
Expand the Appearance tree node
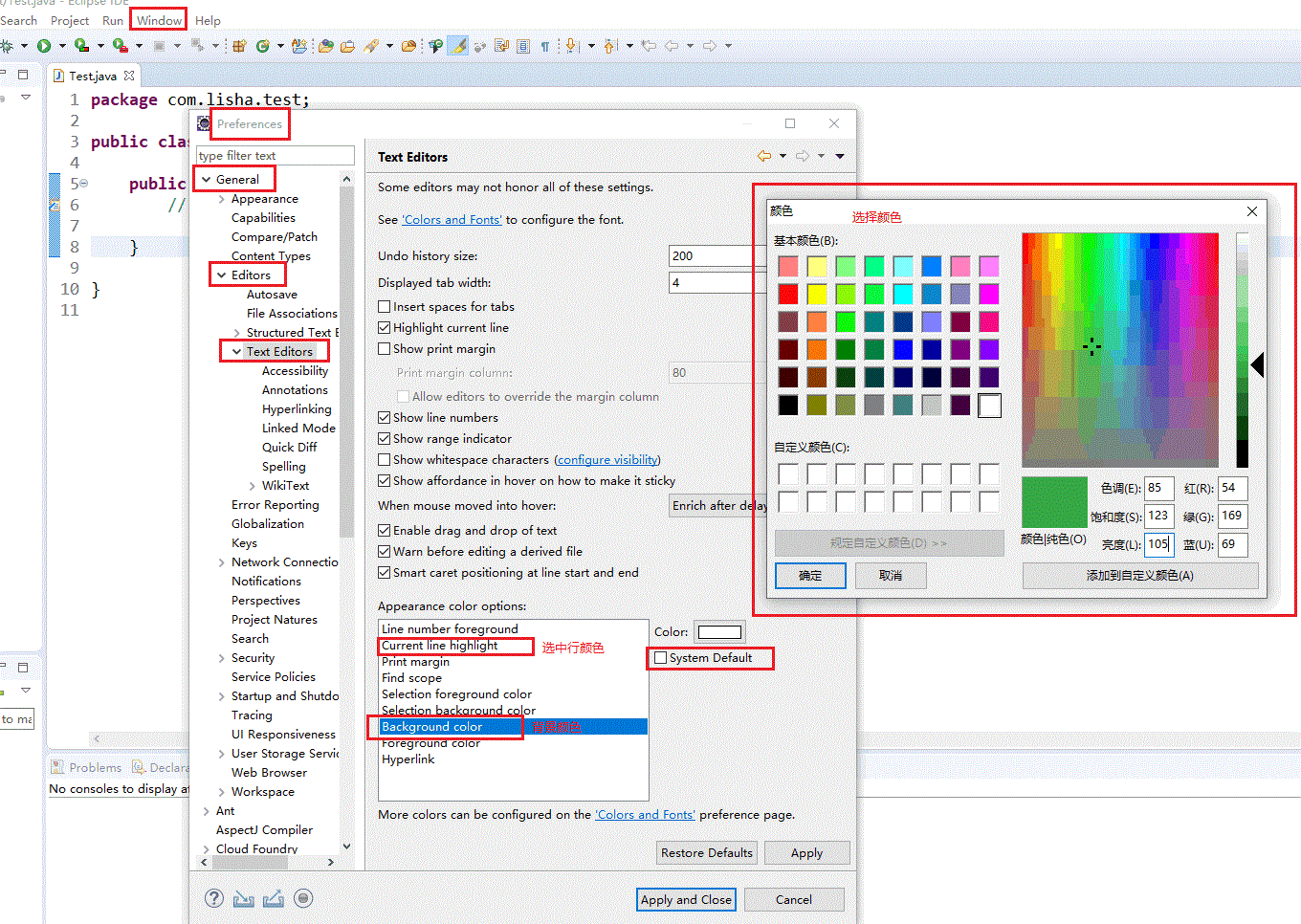pyautogui.click(x=222, y=199)
